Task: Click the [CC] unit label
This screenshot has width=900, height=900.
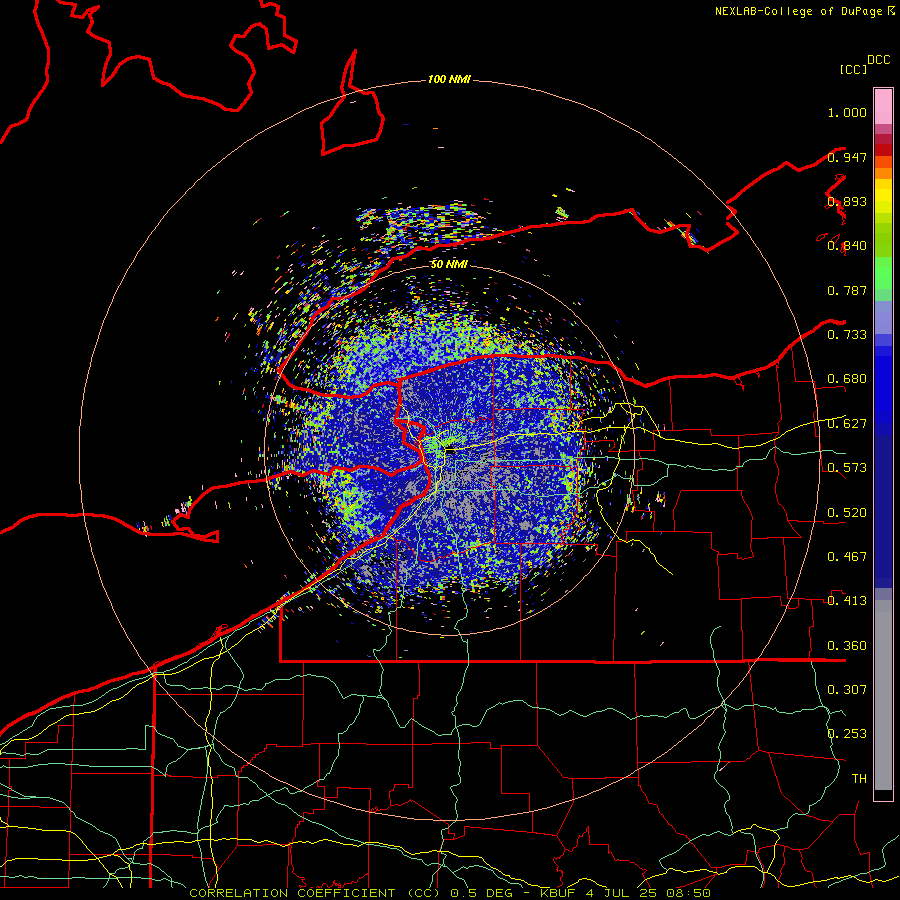Action: (x=853, y=69)
